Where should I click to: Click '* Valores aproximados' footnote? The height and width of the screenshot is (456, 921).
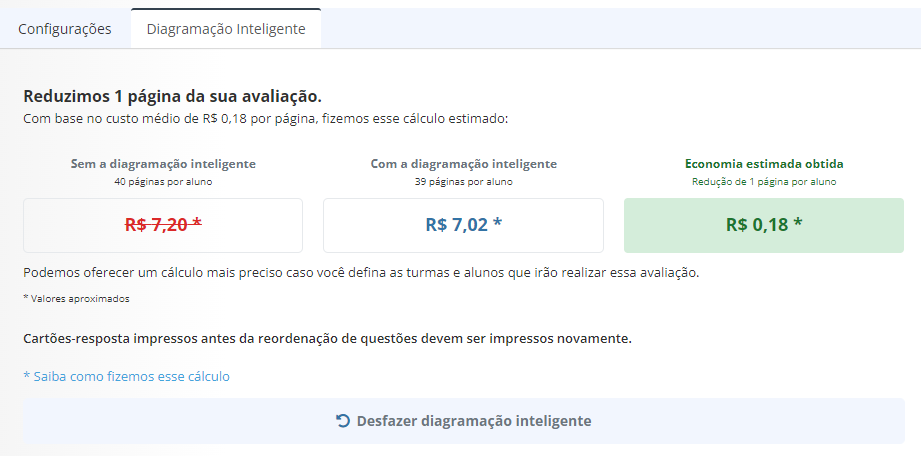click(x=76, y=299)
